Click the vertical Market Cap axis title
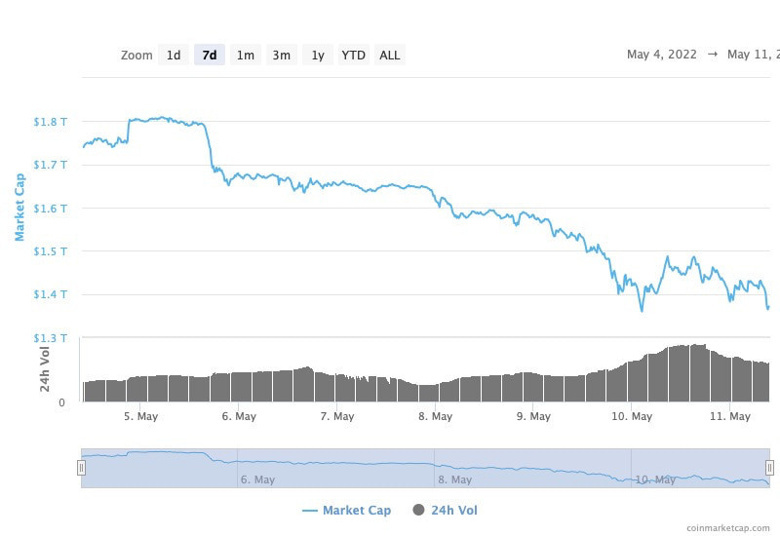The width and height of the screenshot is (780, 536). coord(20,207)
